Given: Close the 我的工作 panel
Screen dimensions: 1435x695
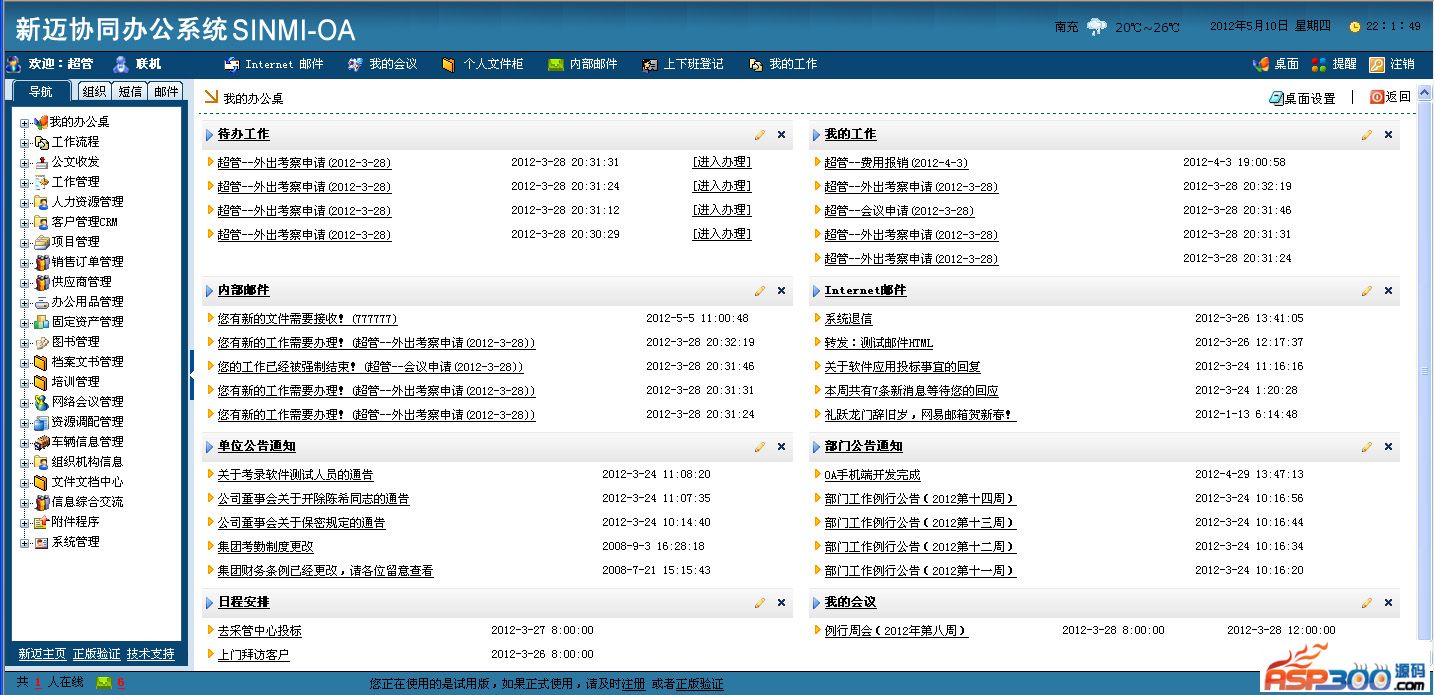Looking at the screenshot, I should pos(1389,135).
